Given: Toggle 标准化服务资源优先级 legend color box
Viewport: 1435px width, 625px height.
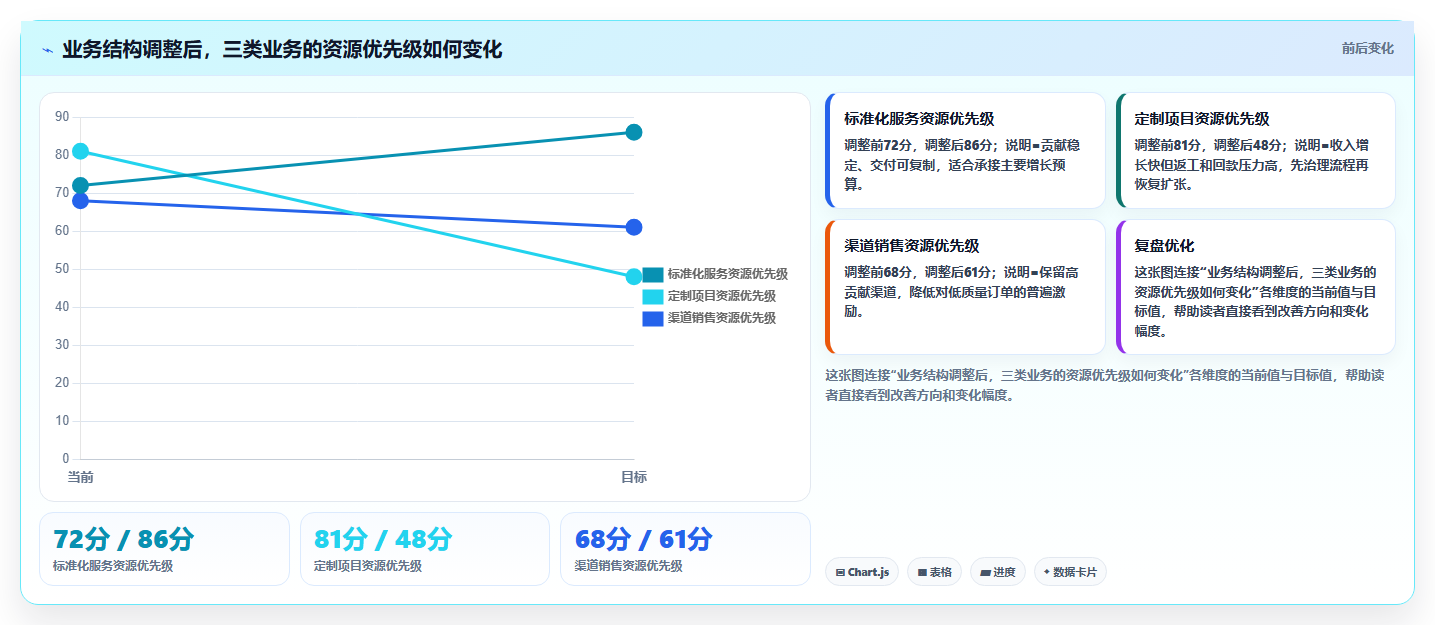Looking at the screenshot, I should point(652,274).
